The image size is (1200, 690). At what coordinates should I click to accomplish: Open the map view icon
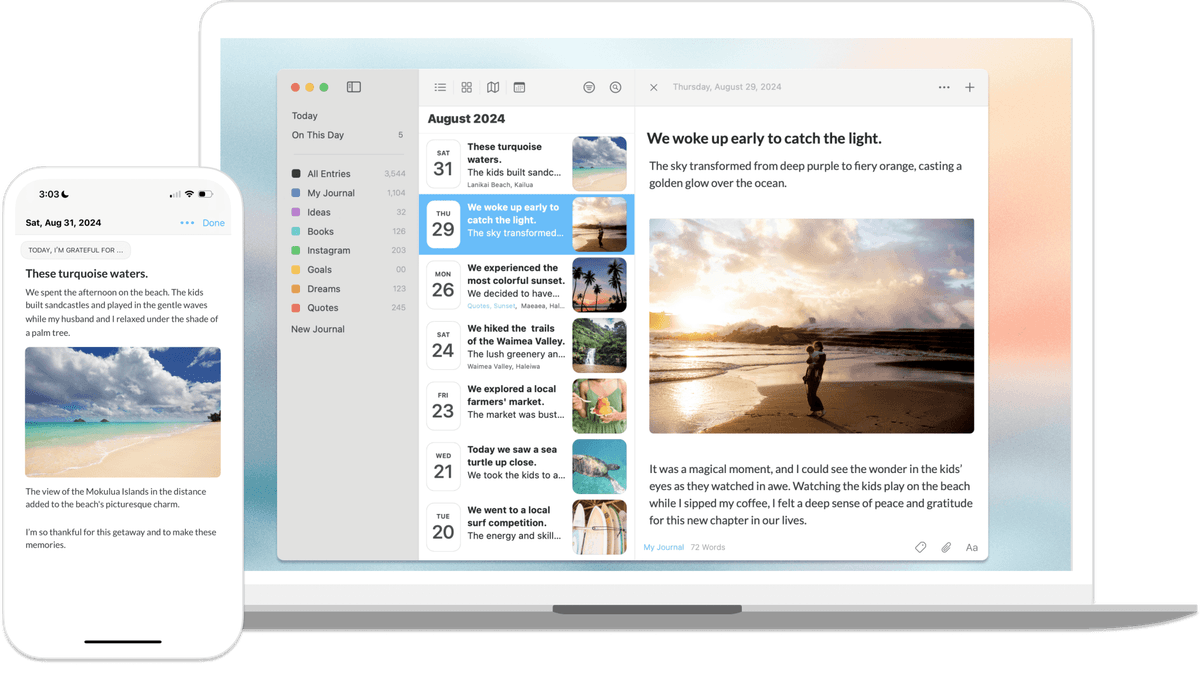pyautogui.click(x=493, y=88)
